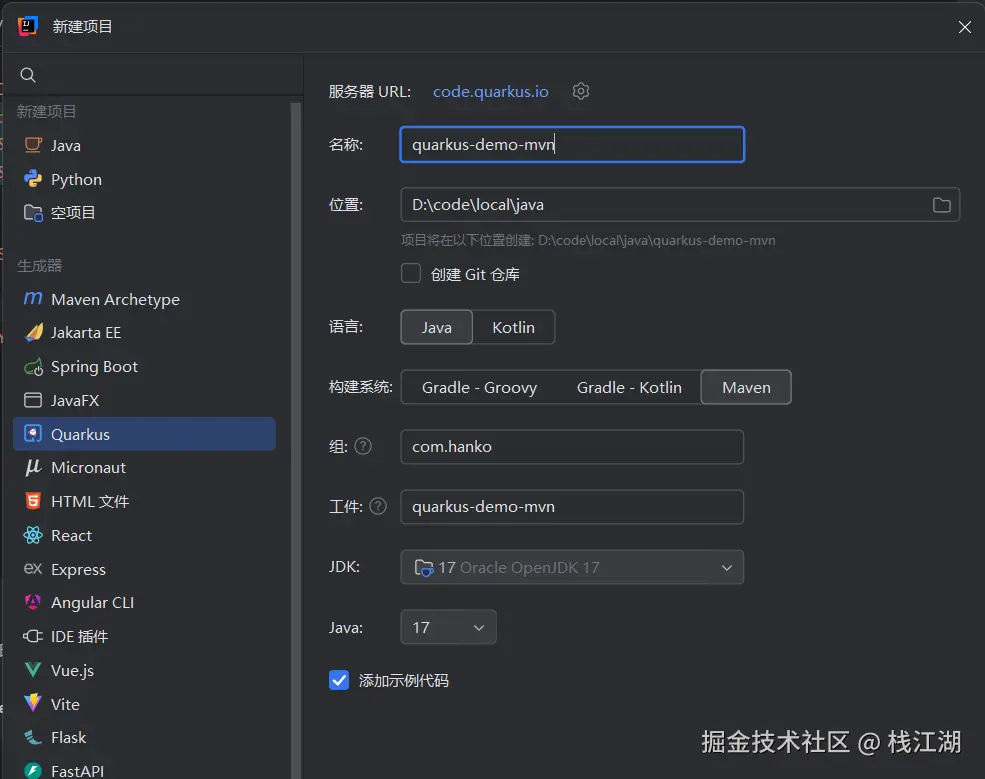Select IDE 插件 generator label

[80, 636]
